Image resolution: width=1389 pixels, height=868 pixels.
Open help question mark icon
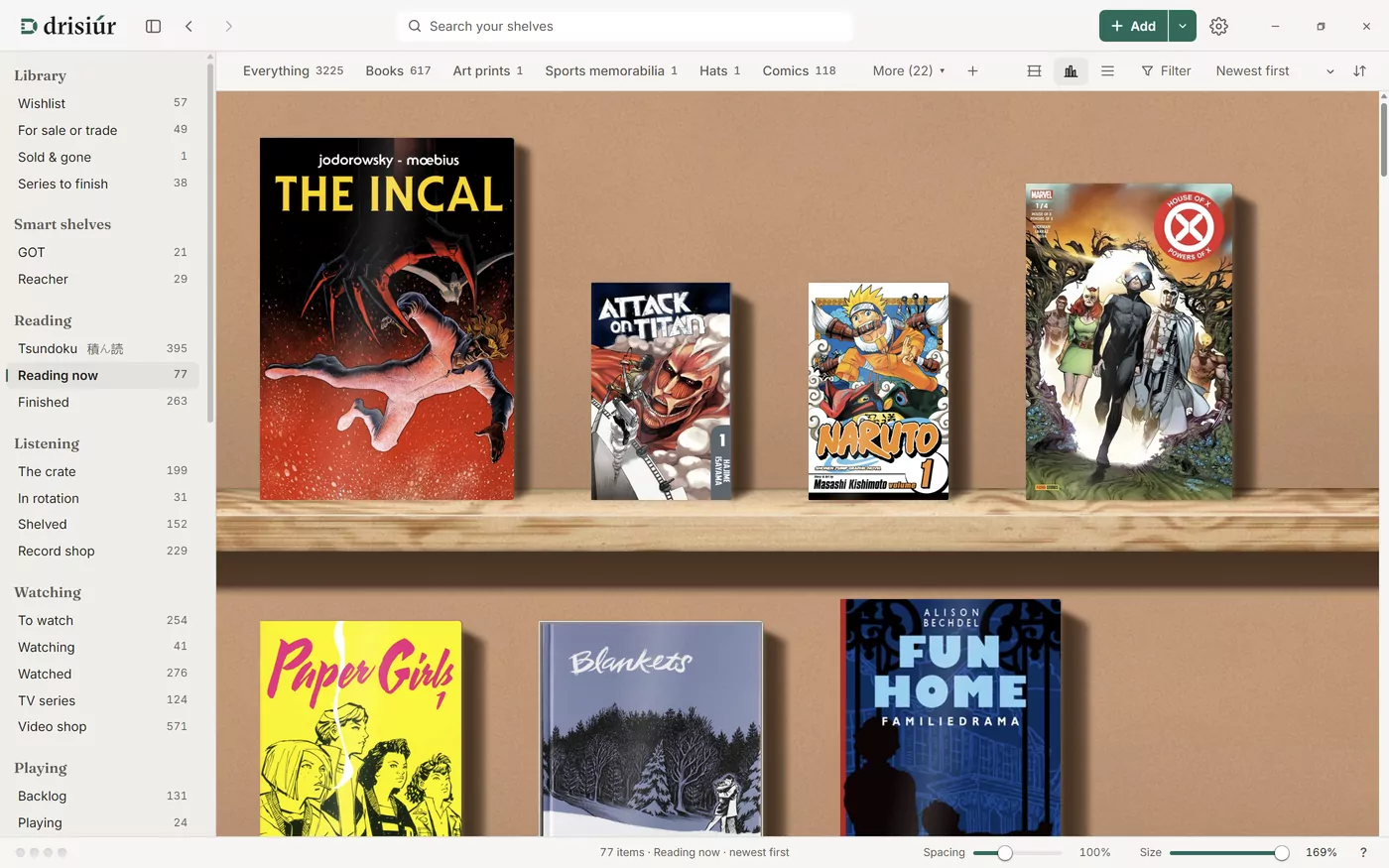(x=1362, y=852)
